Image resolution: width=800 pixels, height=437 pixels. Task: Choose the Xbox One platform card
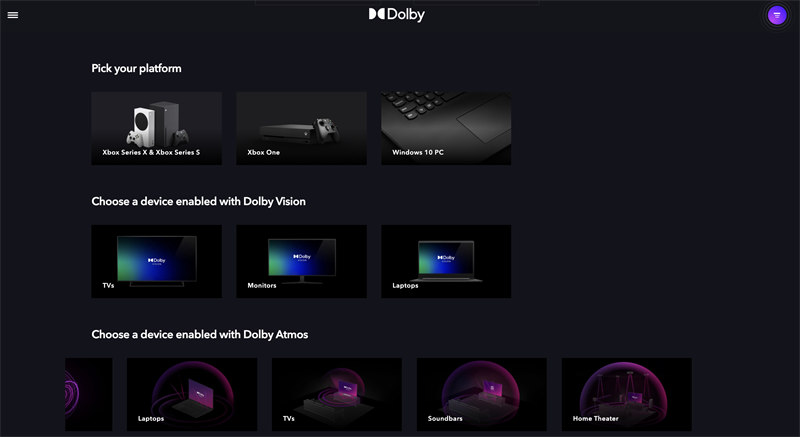301,128
